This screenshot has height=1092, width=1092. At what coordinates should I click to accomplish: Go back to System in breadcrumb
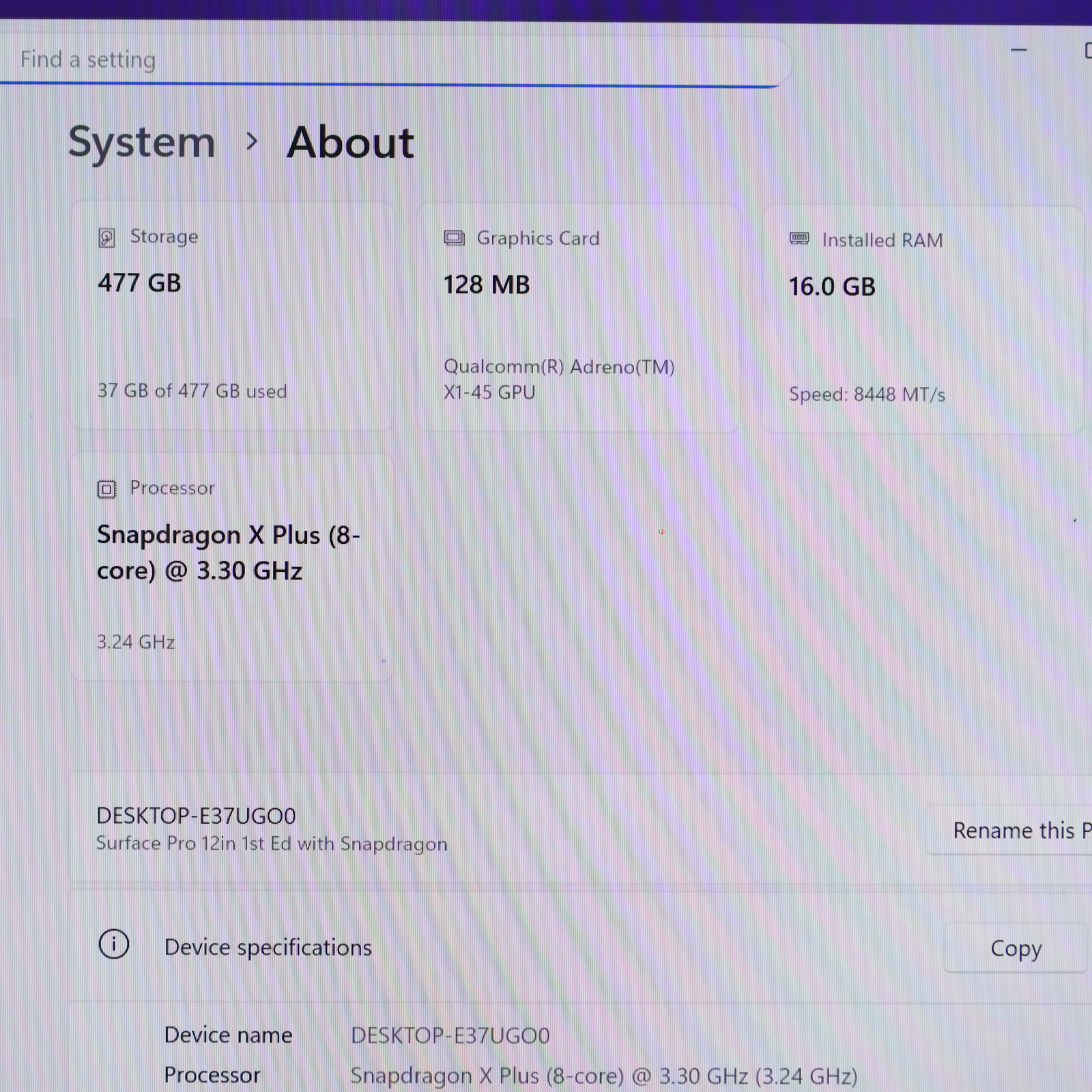(142, 143)
